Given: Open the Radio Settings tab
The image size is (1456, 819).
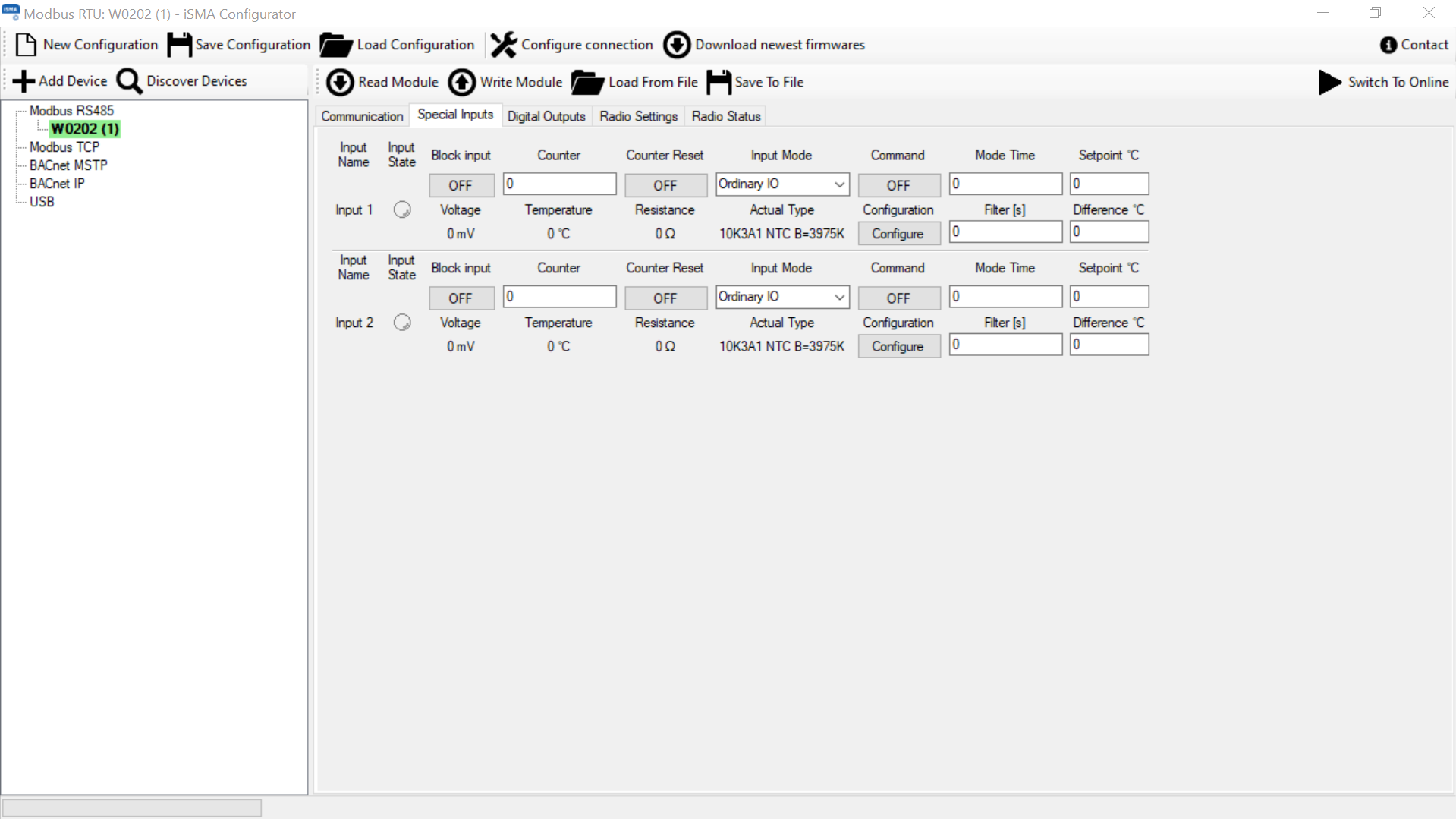Looking at the screenshot, I should (638, 116).
